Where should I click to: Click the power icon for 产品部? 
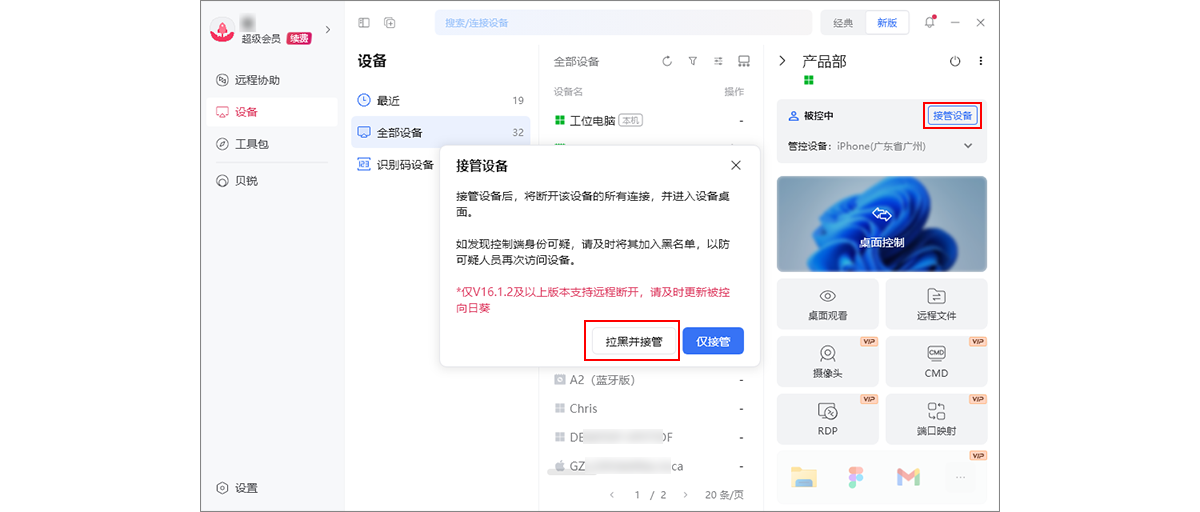pos(955,61)
